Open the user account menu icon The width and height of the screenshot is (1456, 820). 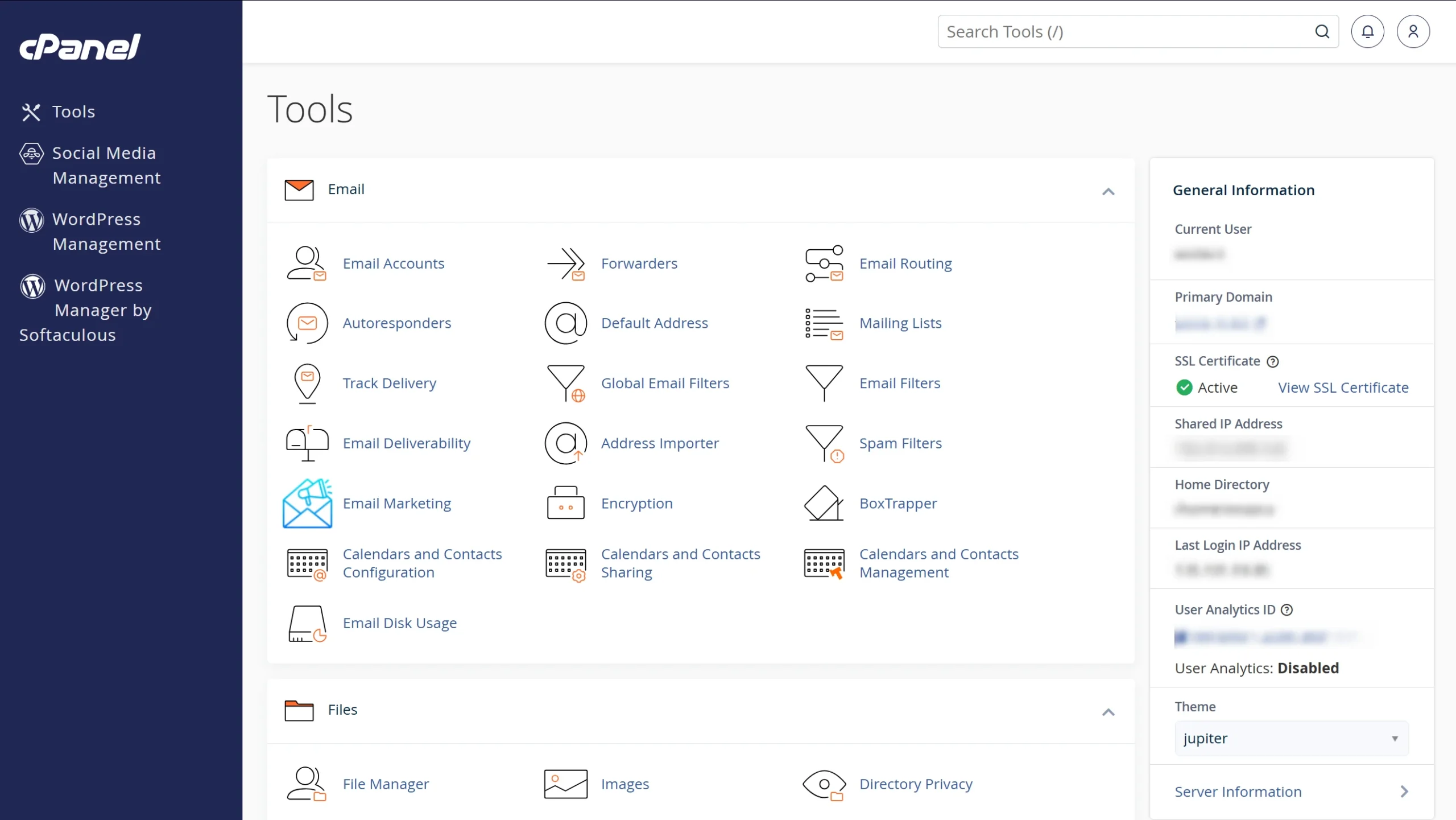pyautogui.click(x=1413, y=32)
